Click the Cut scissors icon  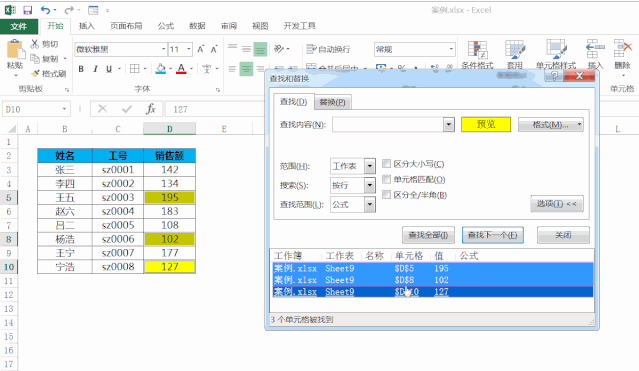35,44
